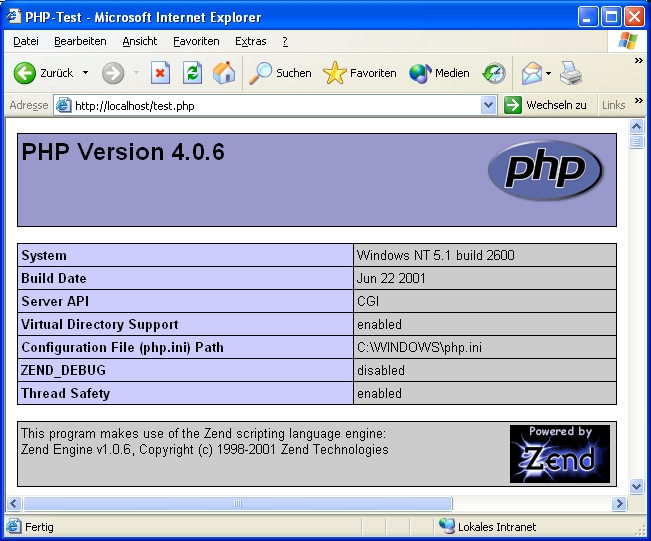The image size is (651, 541).
Task: Click the address field with http://localhost/test.php
Action: 276,105
